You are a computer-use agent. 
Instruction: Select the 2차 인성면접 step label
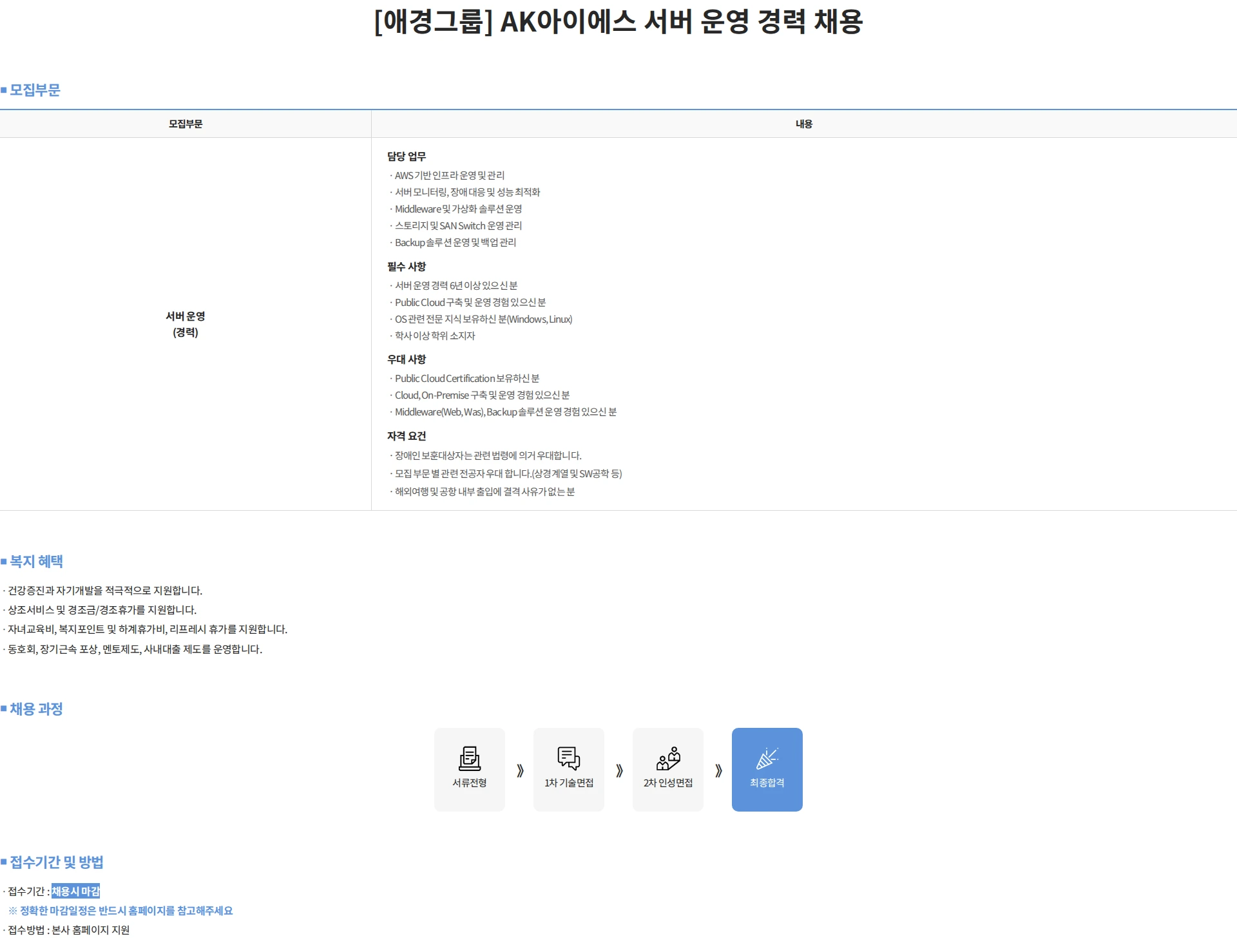coord(668,783)
